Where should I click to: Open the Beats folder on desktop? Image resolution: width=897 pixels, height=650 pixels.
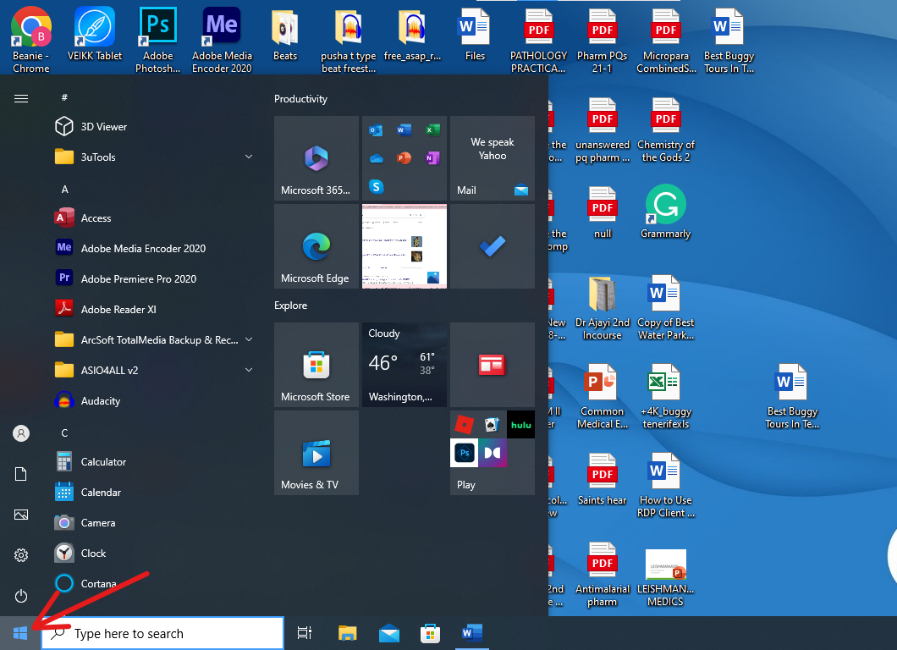285,34
